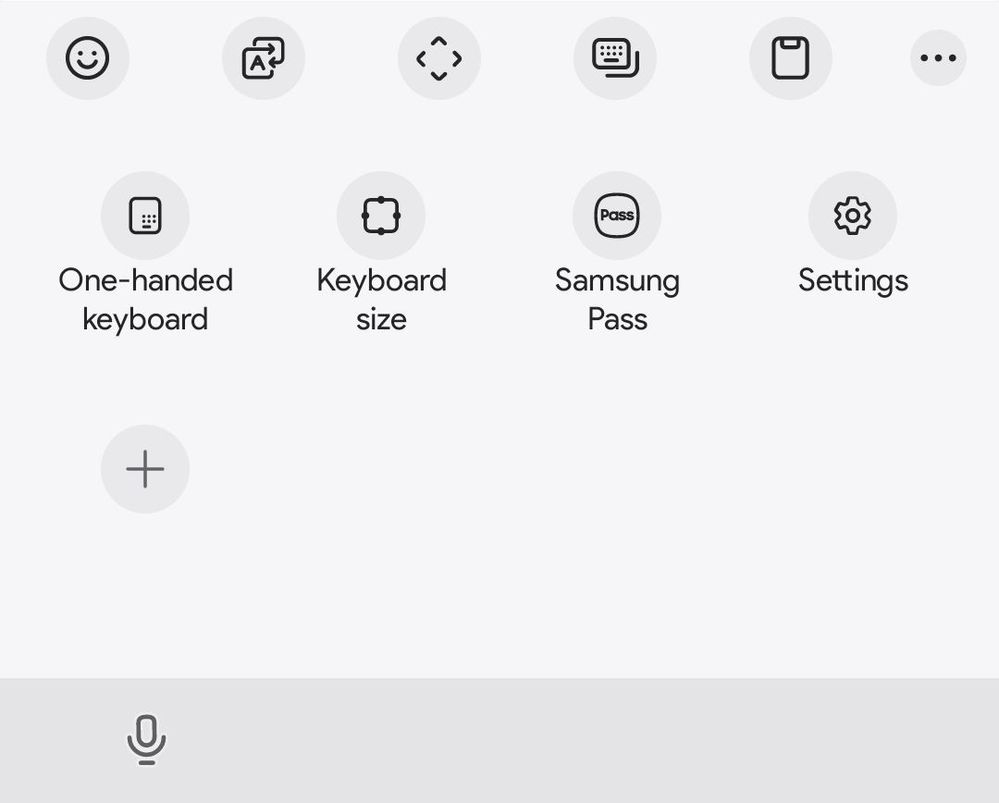999x803 pixels.
Task: Select One-handed keyboard icon
Action: tap(145, 215)
